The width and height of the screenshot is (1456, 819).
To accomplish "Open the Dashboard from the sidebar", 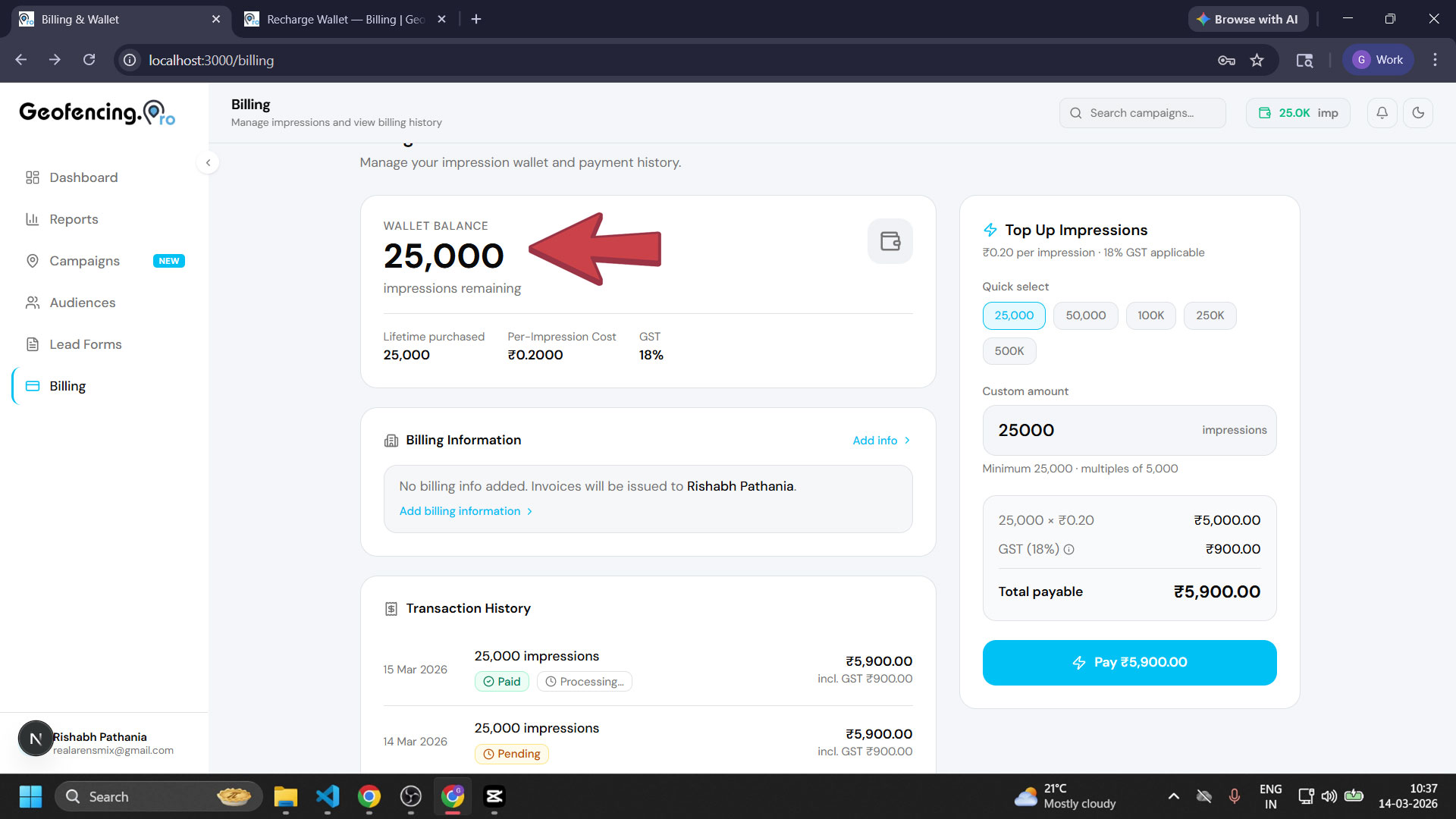I will pos(83,177).
